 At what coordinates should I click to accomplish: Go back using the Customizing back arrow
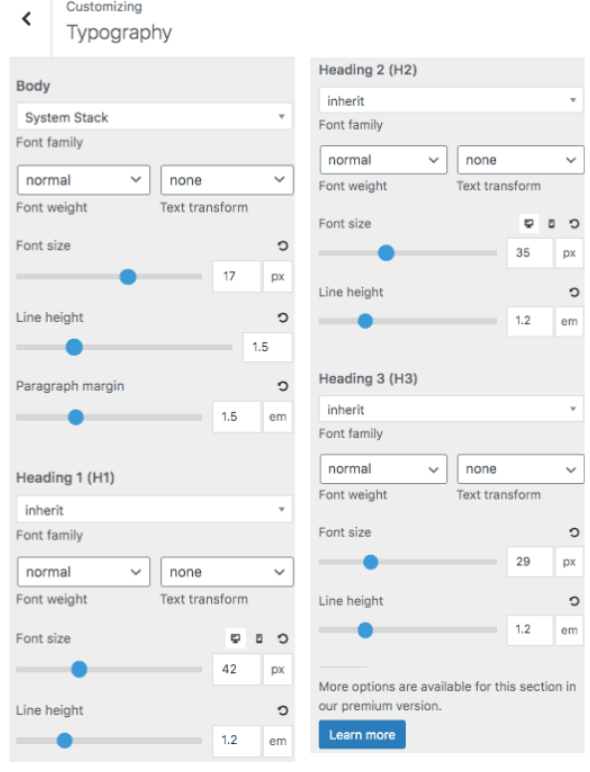tap(27, 19)
